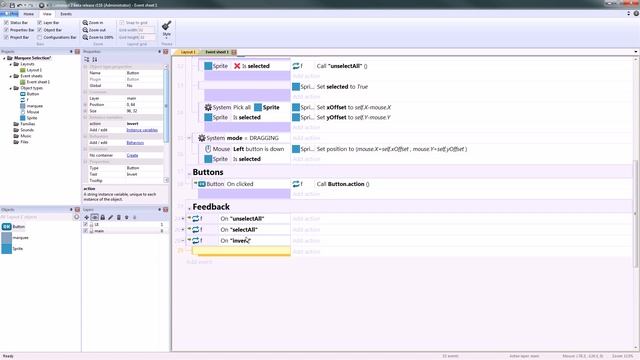Click the rename layer pencil icon

pos(111,218)
